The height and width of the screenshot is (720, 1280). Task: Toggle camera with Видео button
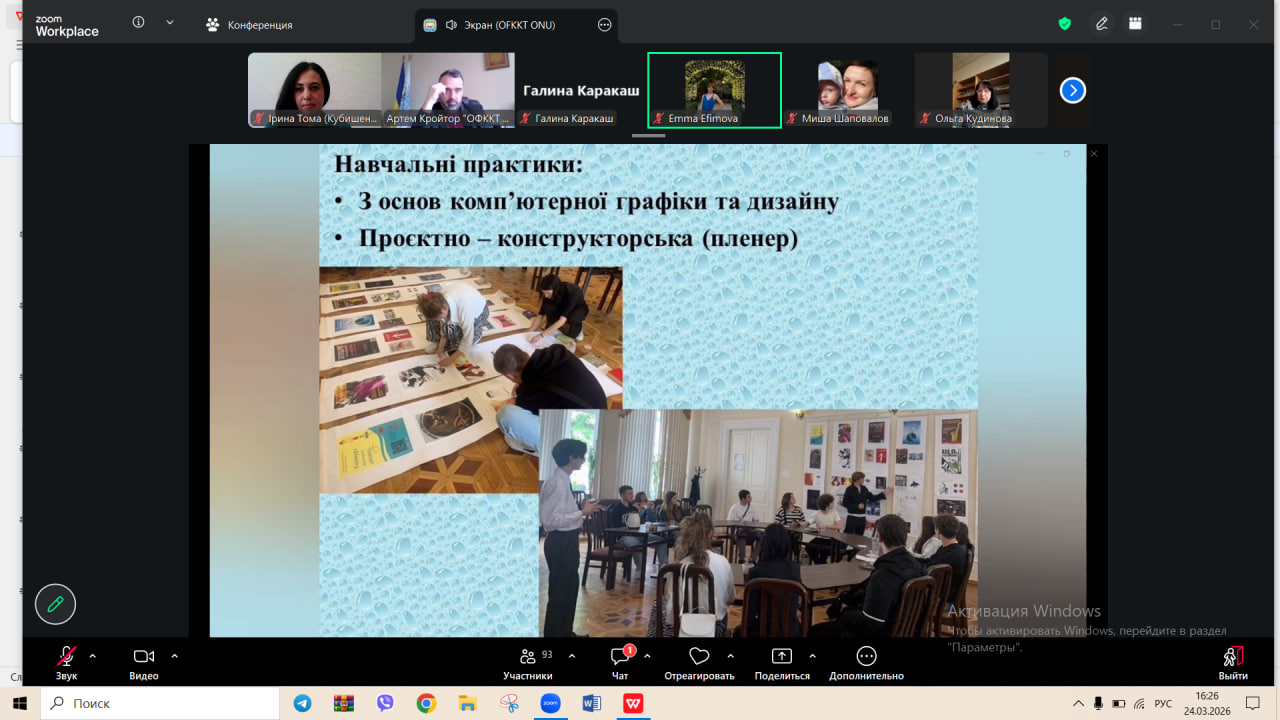pyautogui.click(x=143, y=657)
